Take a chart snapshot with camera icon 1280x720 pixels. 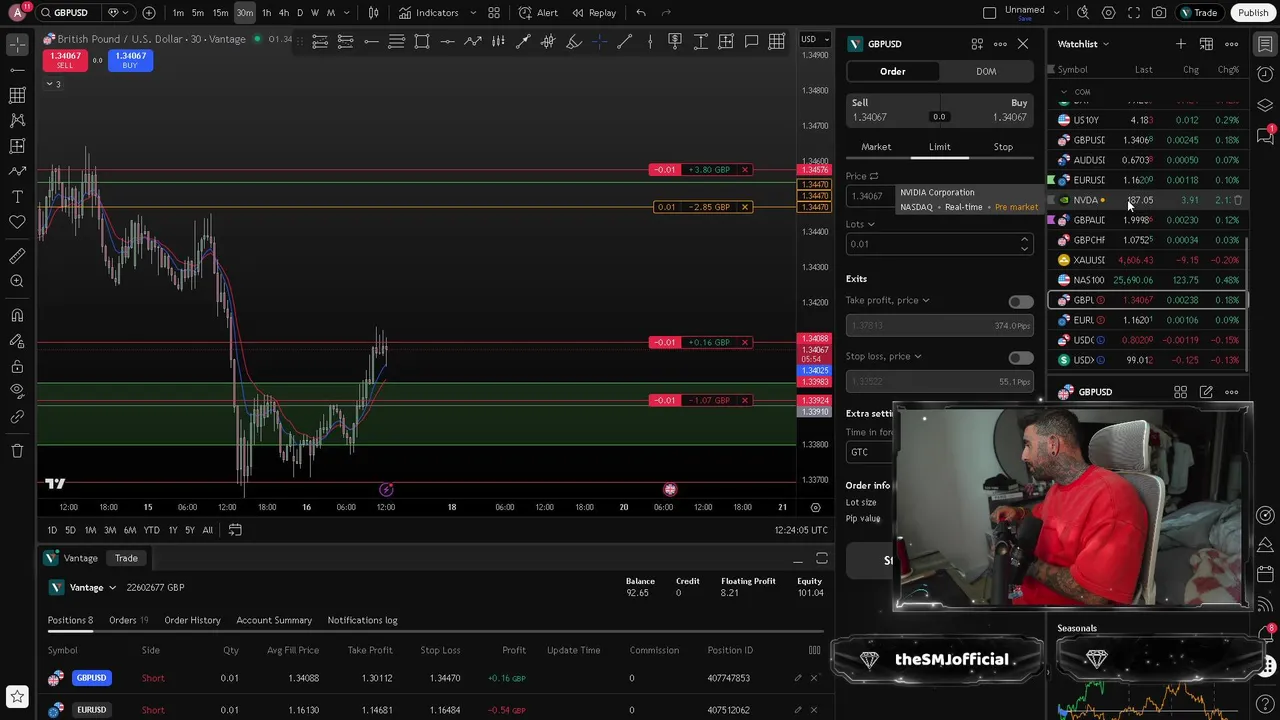pos(1158,13)
